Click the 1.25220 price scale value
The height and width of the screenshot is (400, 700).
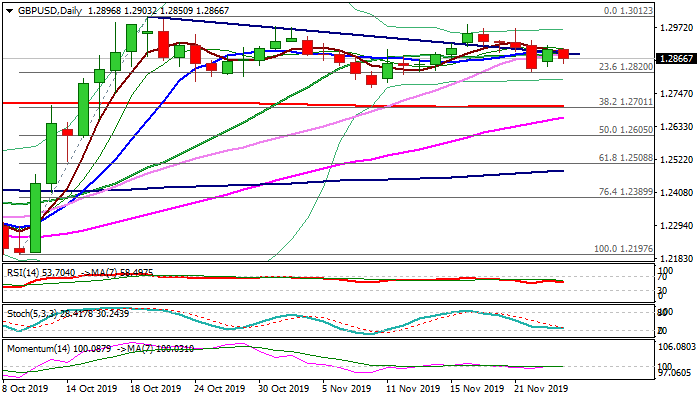[676, 160]
